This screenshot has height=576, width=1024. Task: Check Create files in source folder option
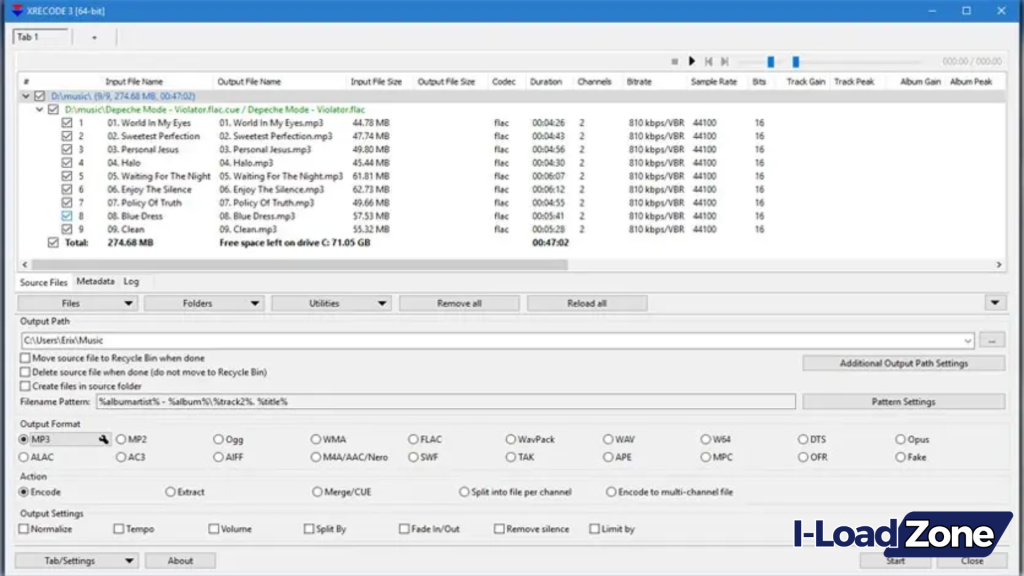click(24, 383)
